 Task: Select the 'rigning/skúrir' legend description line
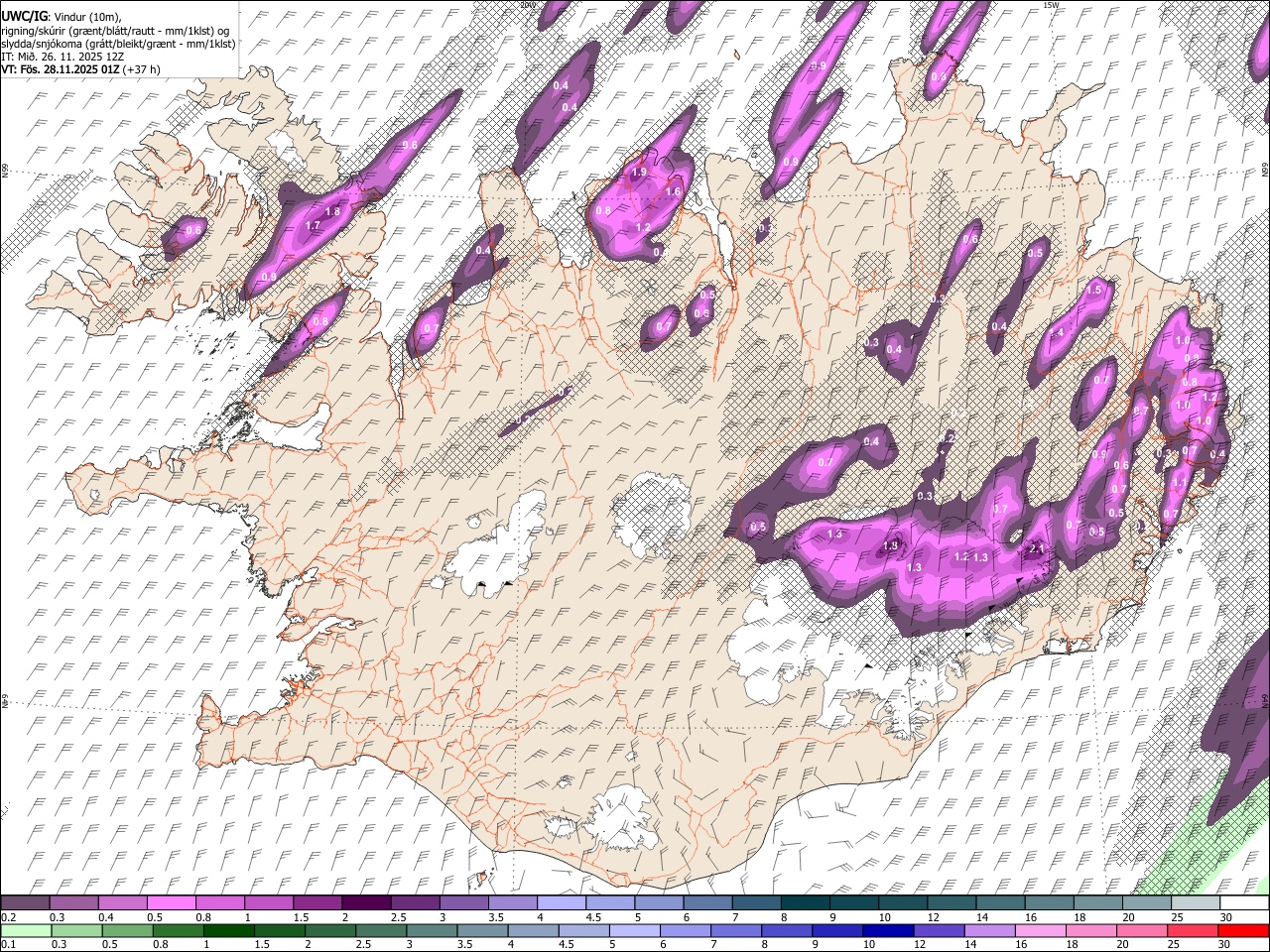pyautogui.click(x=117, y=31)
